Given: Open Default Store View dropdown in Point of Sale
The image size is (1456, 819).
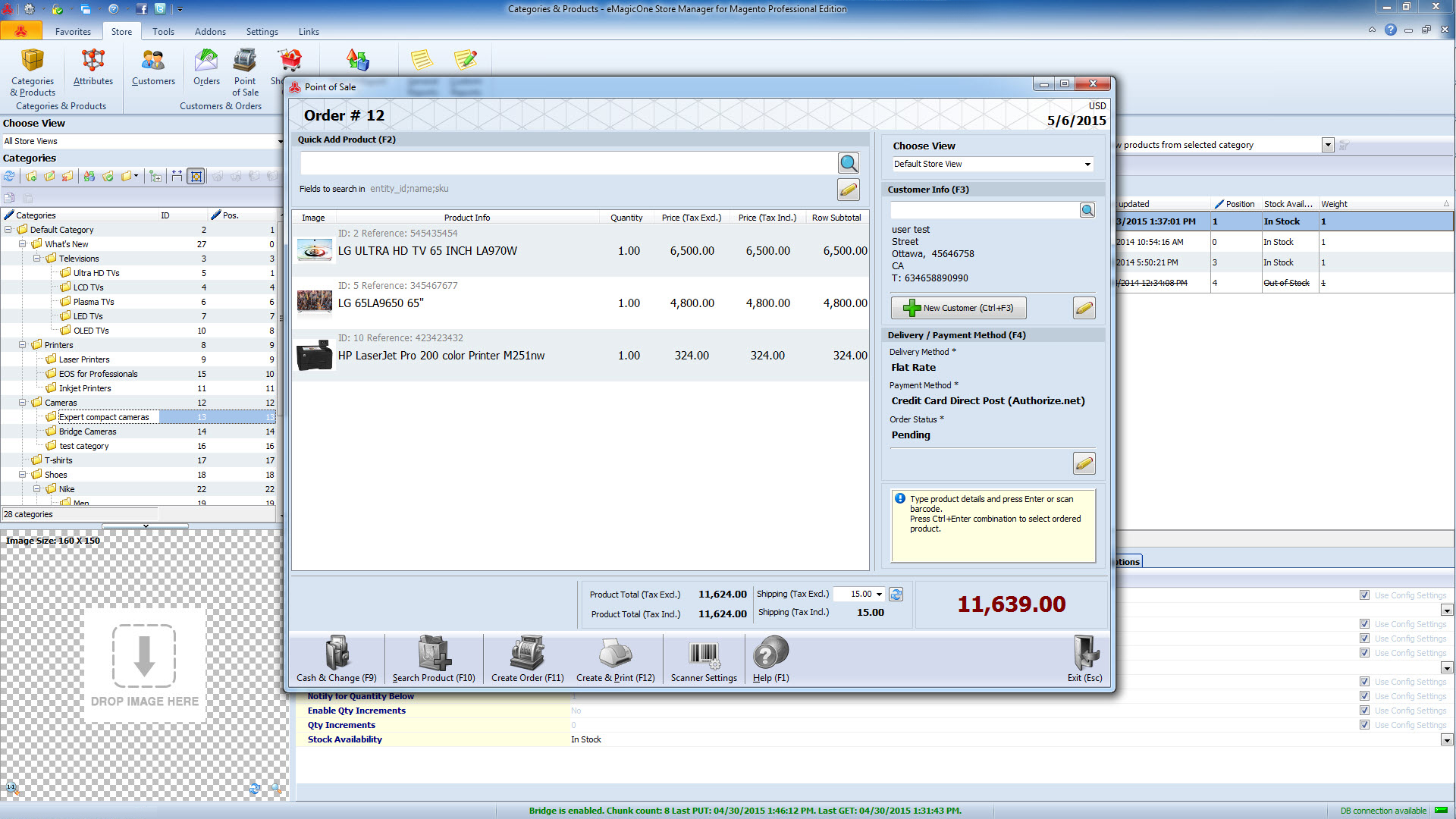Looking at the screenshot, I should pos(1087,164).
